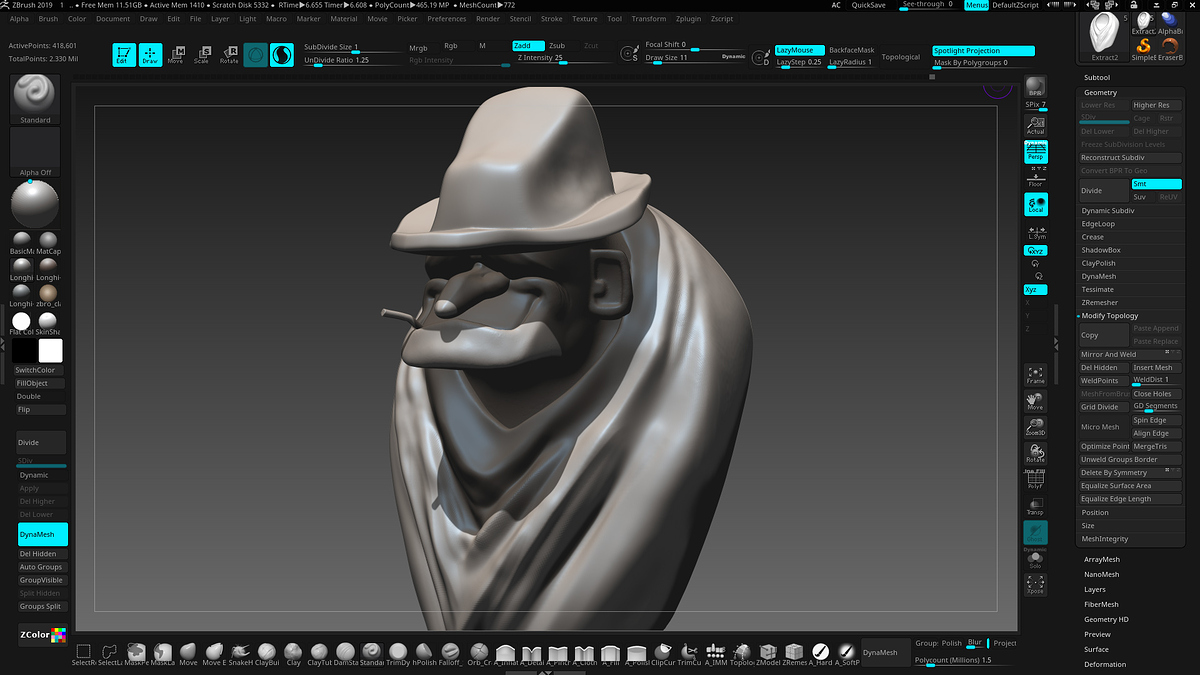Pick the TrimDynamic brush

[x=398, y=655]
